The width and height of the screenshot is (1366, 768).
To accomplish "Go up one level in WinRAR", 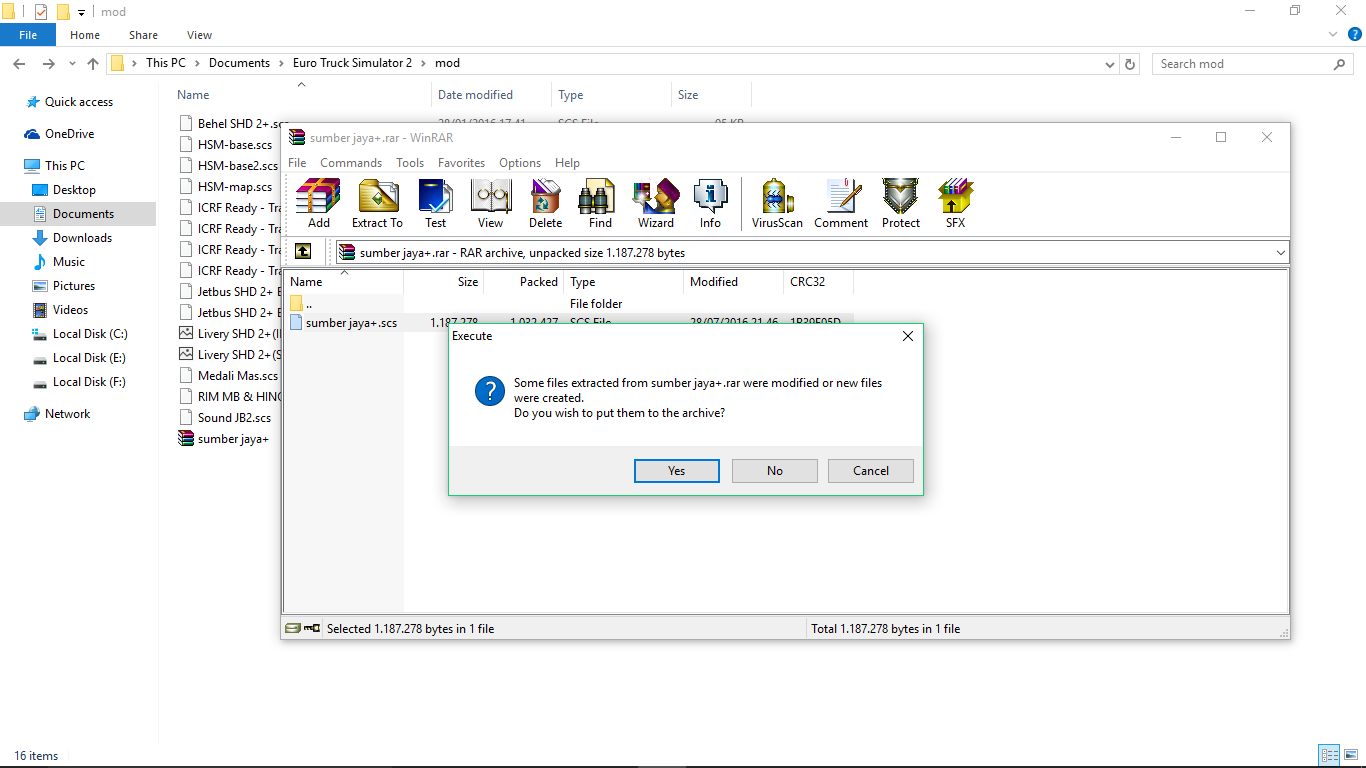I will click(x=303, y=252).
